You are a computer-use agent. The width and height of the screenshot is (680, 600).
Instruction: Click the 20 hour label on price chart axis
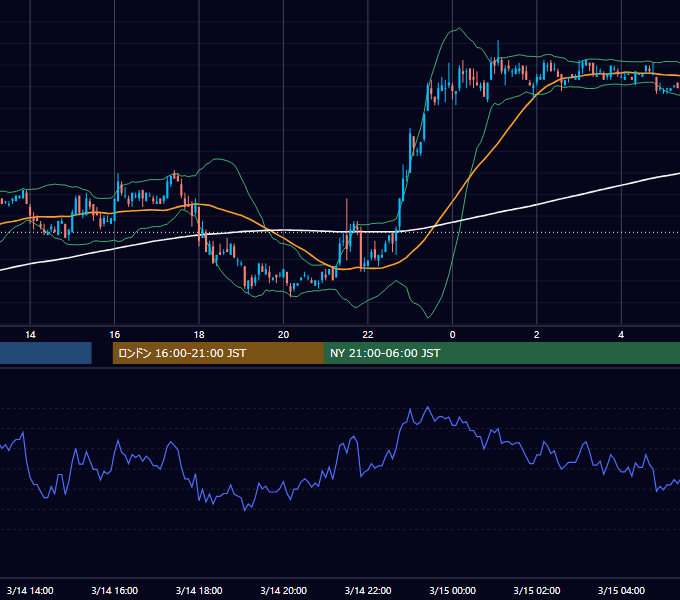283,335
